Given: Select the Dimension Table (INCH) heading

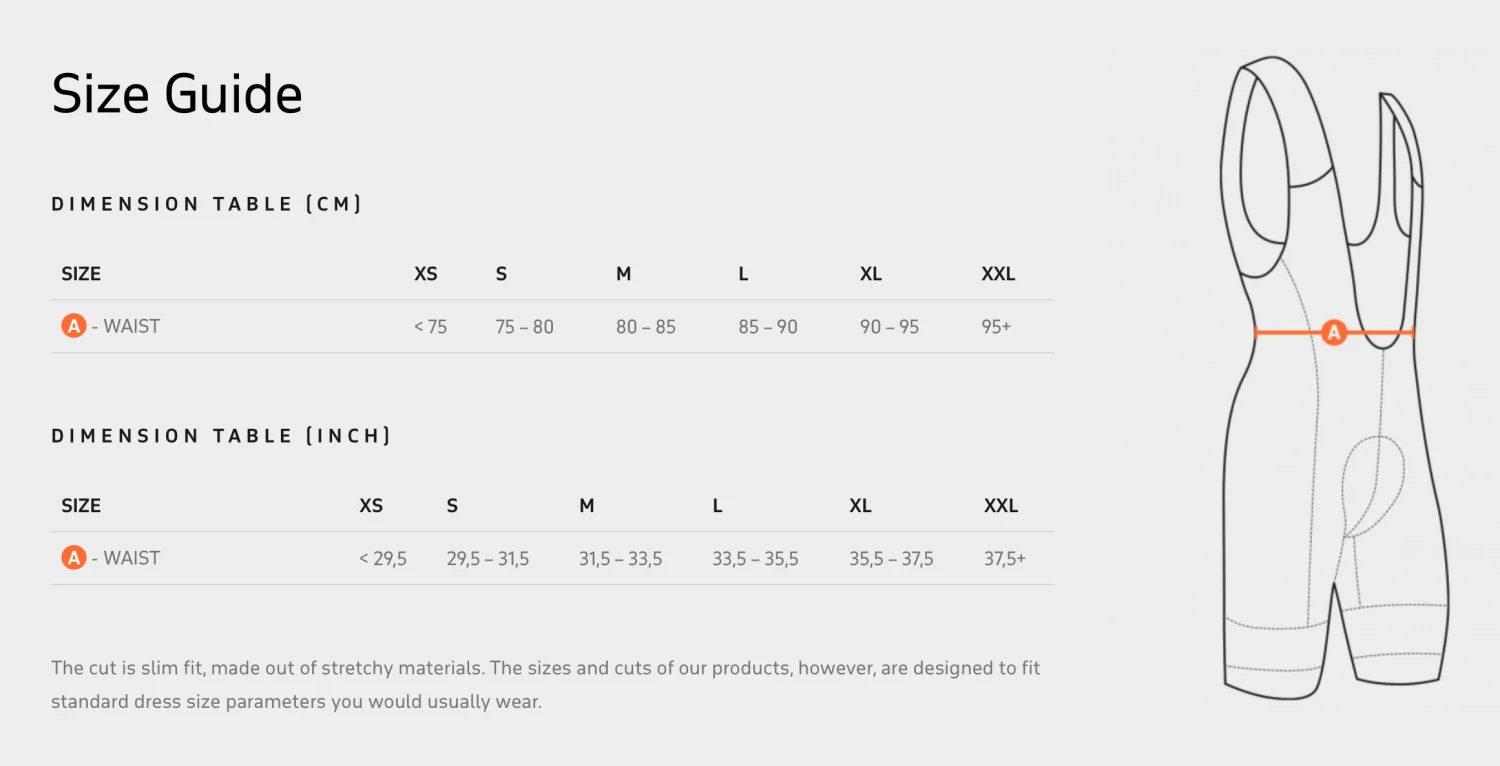Looking at the screenshot, I should pos(221,436).
